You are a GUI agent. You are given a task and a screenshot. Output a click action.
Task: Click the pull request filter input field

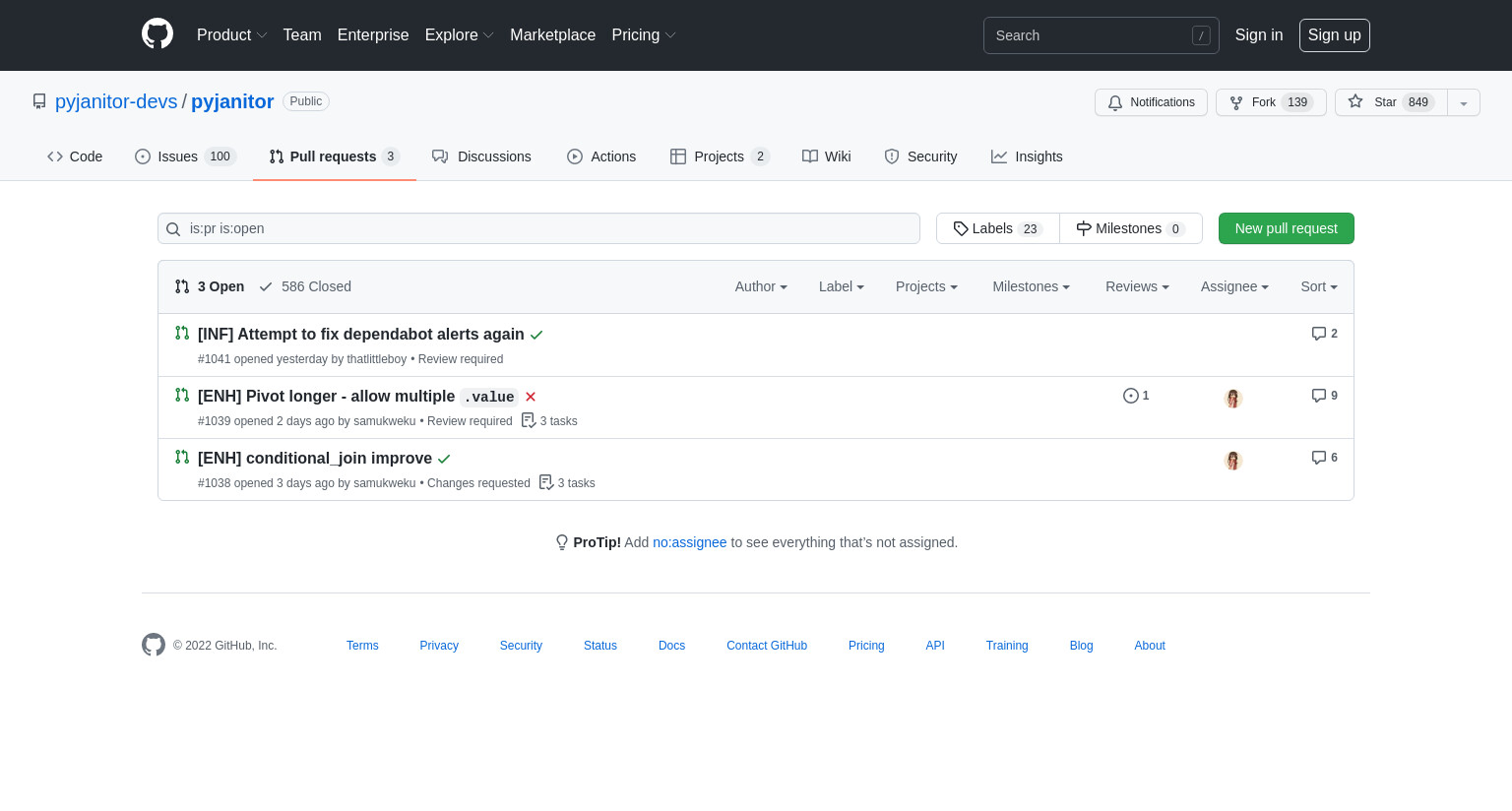[x=538, y=228]
